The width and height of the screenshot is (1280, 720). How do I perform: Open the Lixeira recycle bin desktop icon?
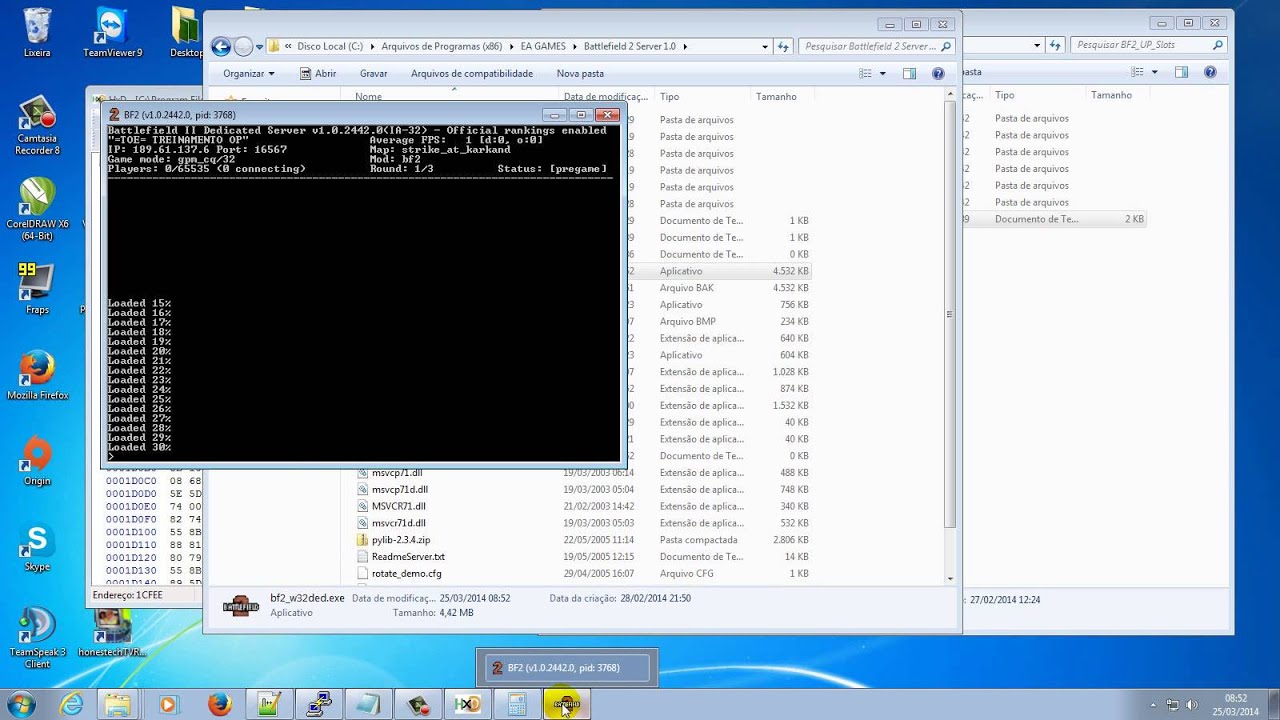tap(37, 32)
